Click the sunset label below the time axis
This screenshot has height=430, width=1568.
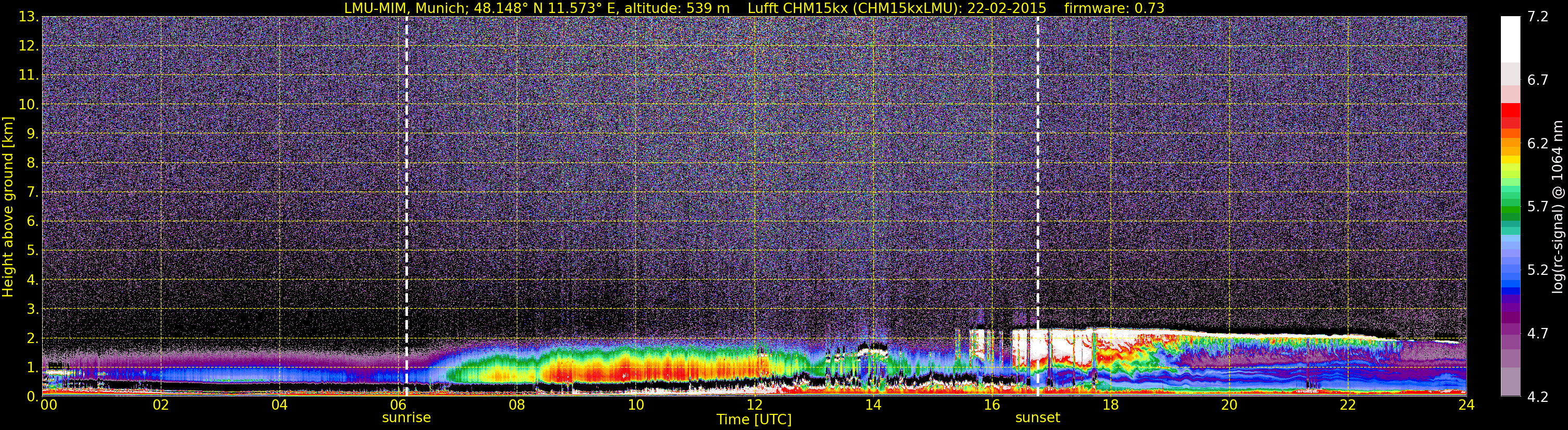(1037, 418)
